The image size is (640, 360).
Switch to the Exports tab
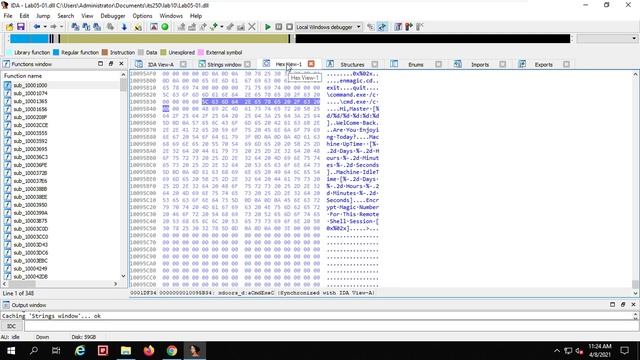click(544, 64)
